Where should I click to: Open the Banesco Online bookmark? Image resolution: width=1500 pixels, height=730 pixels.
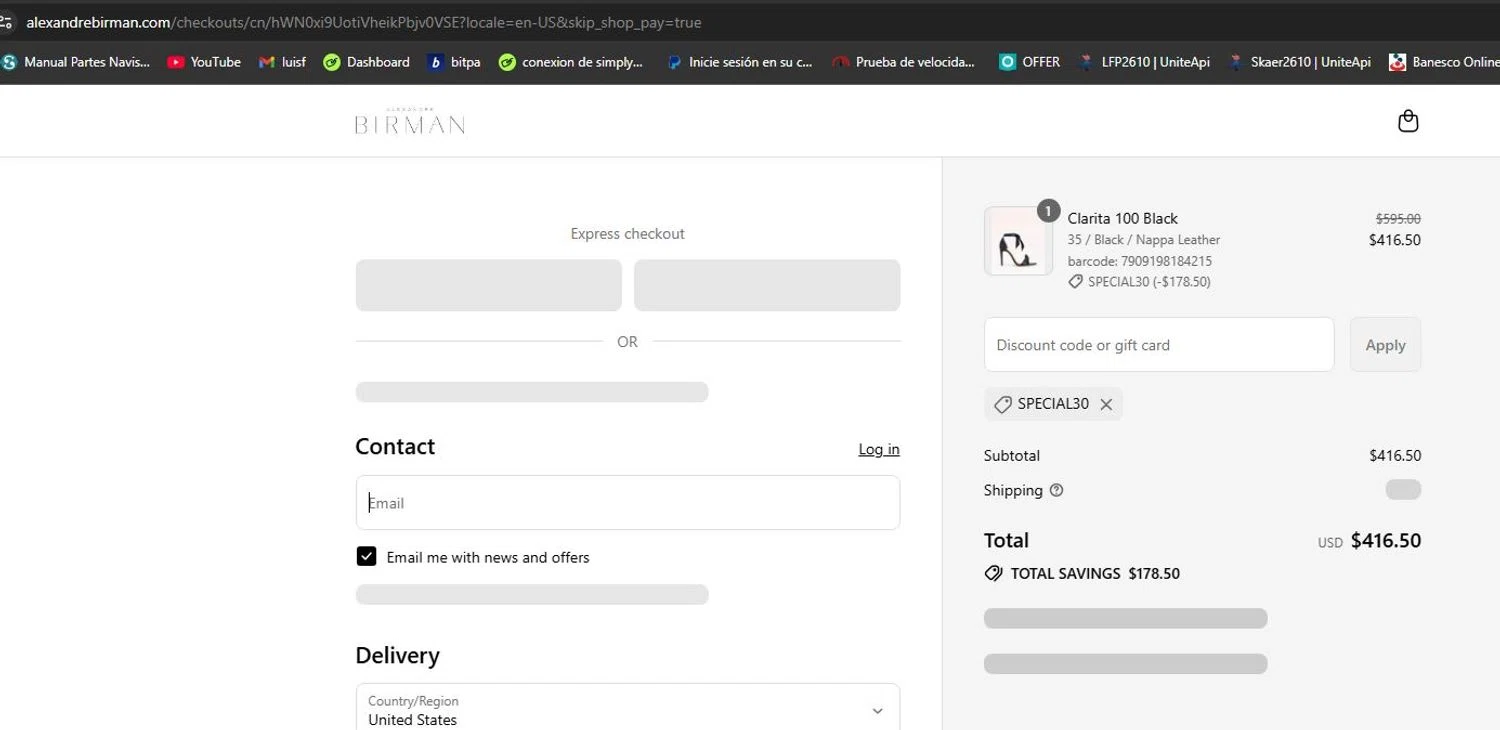point(1444,62)
